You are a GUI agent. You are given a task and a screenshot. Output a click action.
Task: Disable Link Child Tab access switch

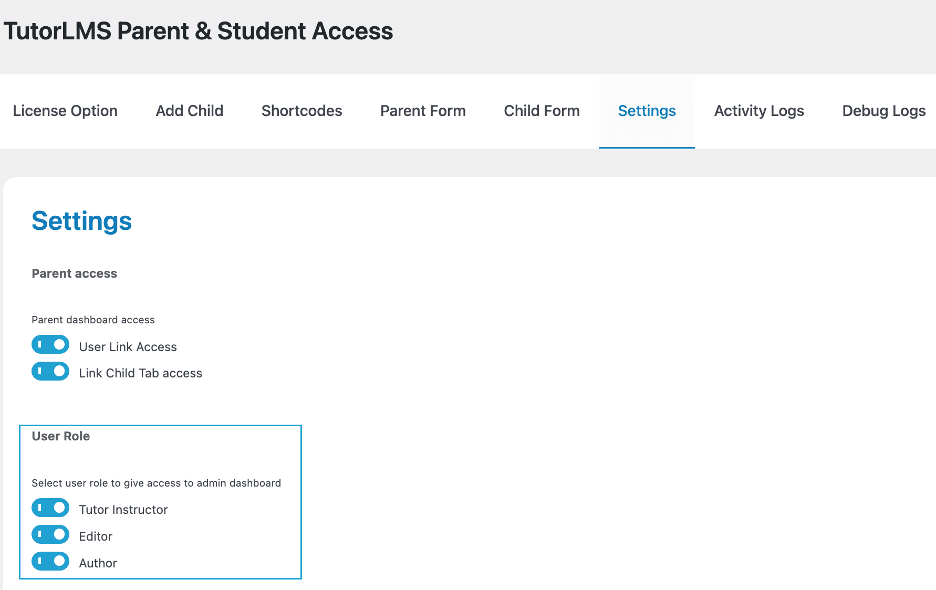(50, 371)
